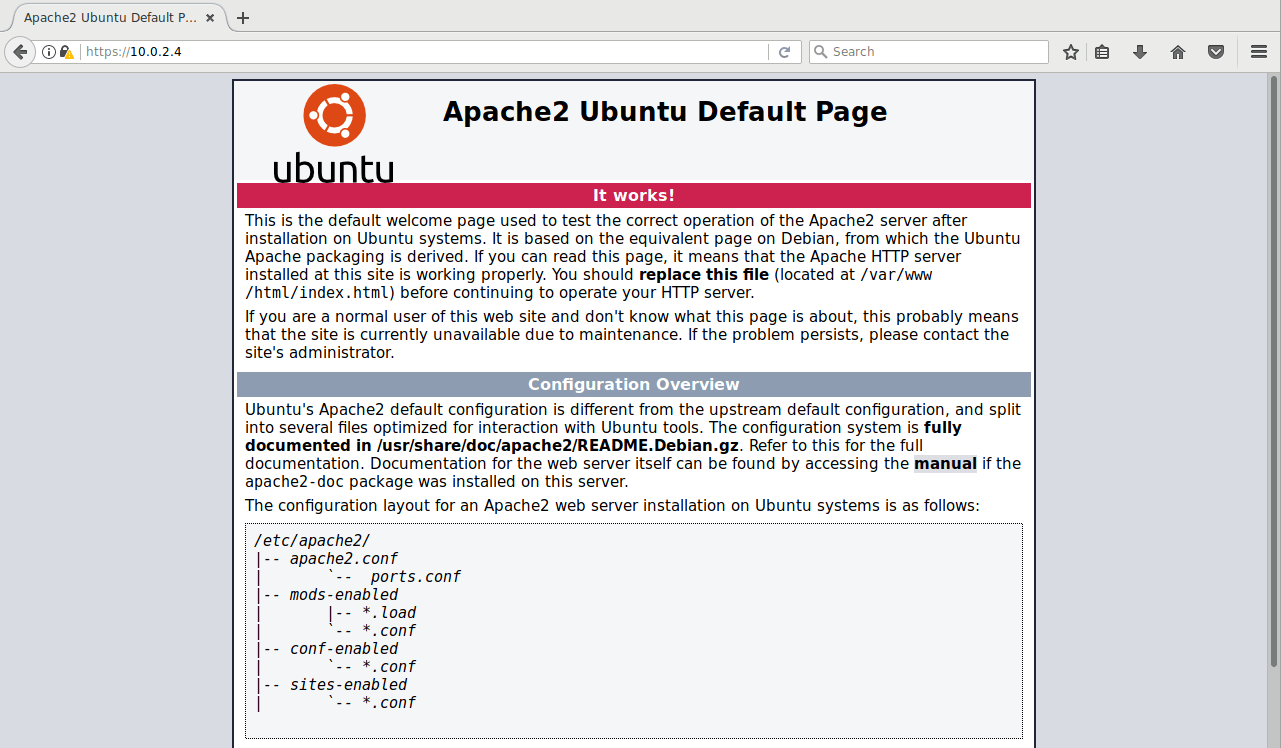Open a new tab with plus button
Image resolution: width=1281 pixels, height=748 pixels.
tap(243, 18)
